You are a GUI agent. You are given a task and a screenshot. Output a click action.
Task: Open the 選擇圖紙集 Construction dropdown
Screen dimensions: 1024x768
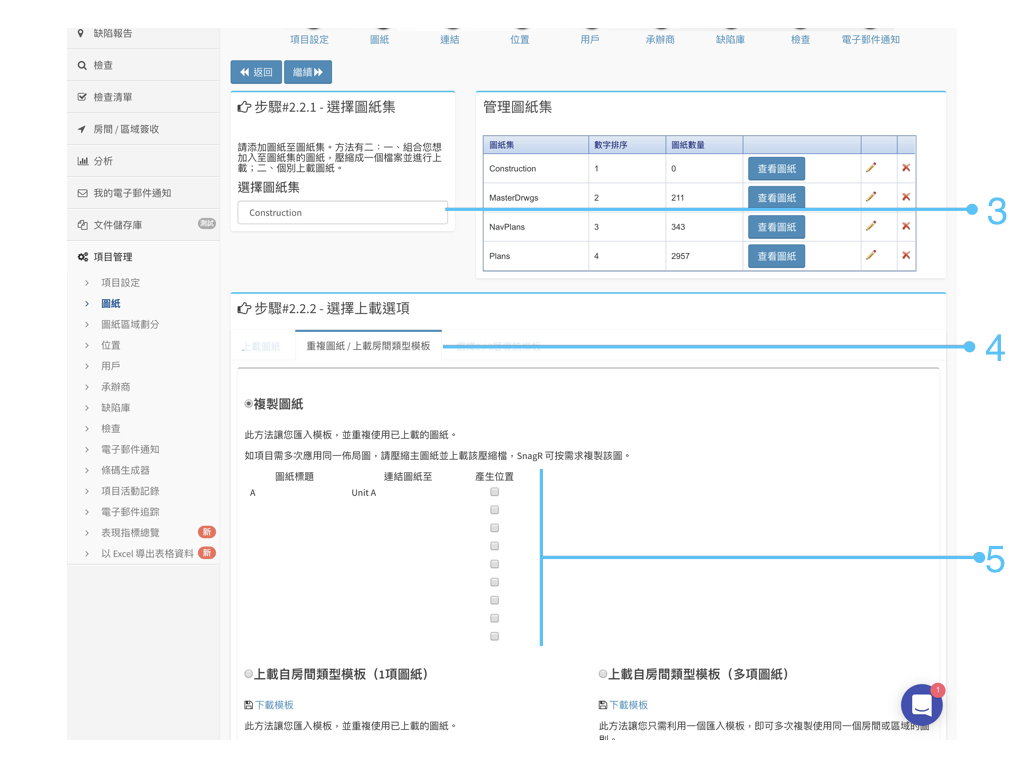tap(342, 213)
